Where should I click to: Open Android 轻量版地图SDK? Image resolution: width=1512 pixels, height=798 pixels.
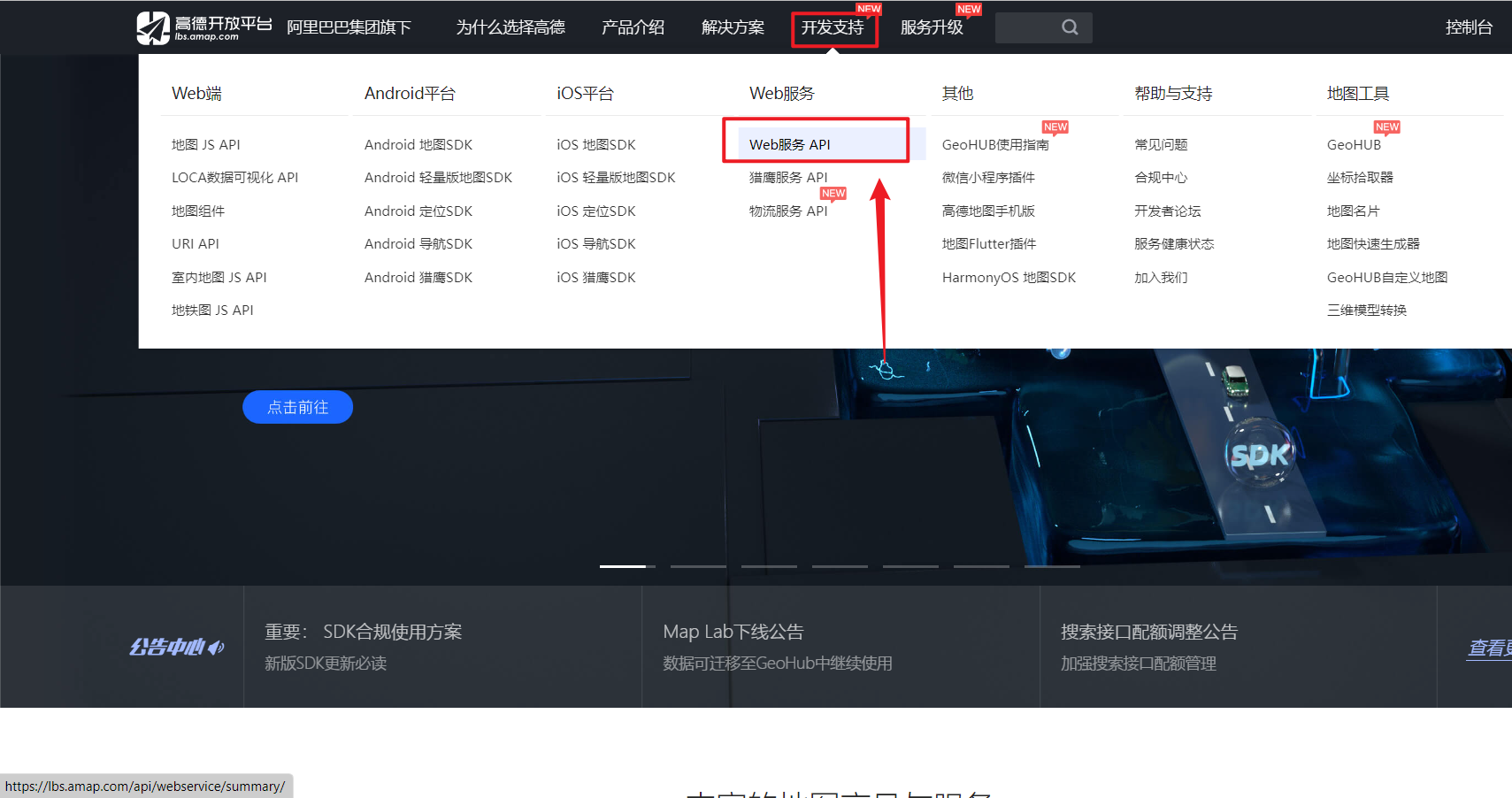click(438, 177)
